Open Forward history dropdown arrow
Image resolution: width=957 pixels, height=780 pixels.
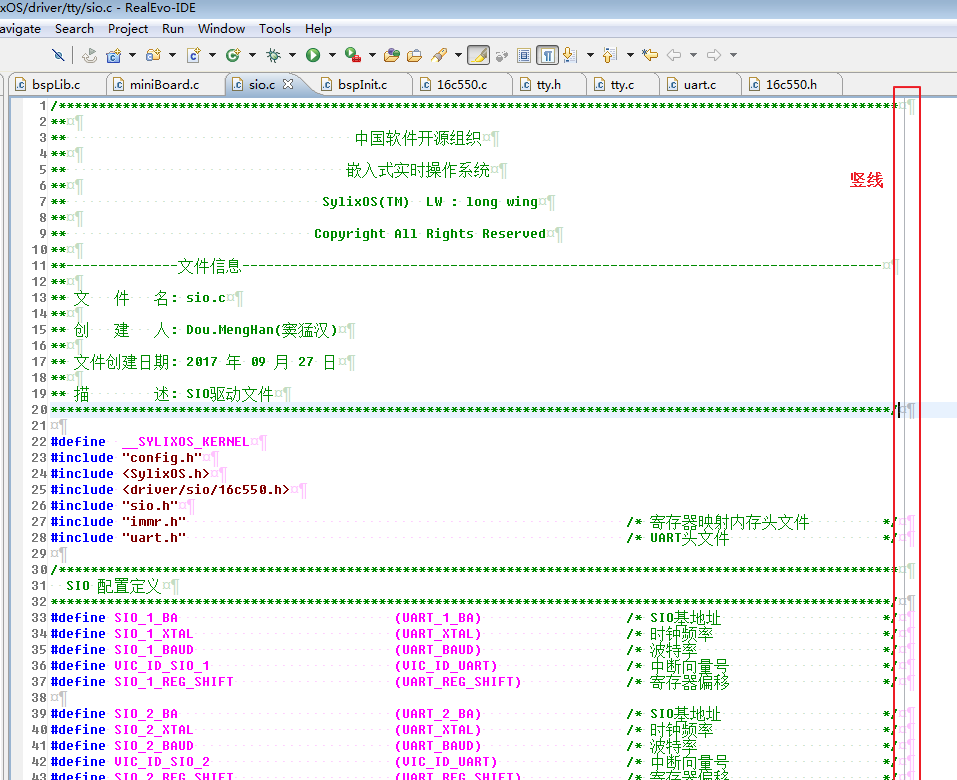pos(734,56)
